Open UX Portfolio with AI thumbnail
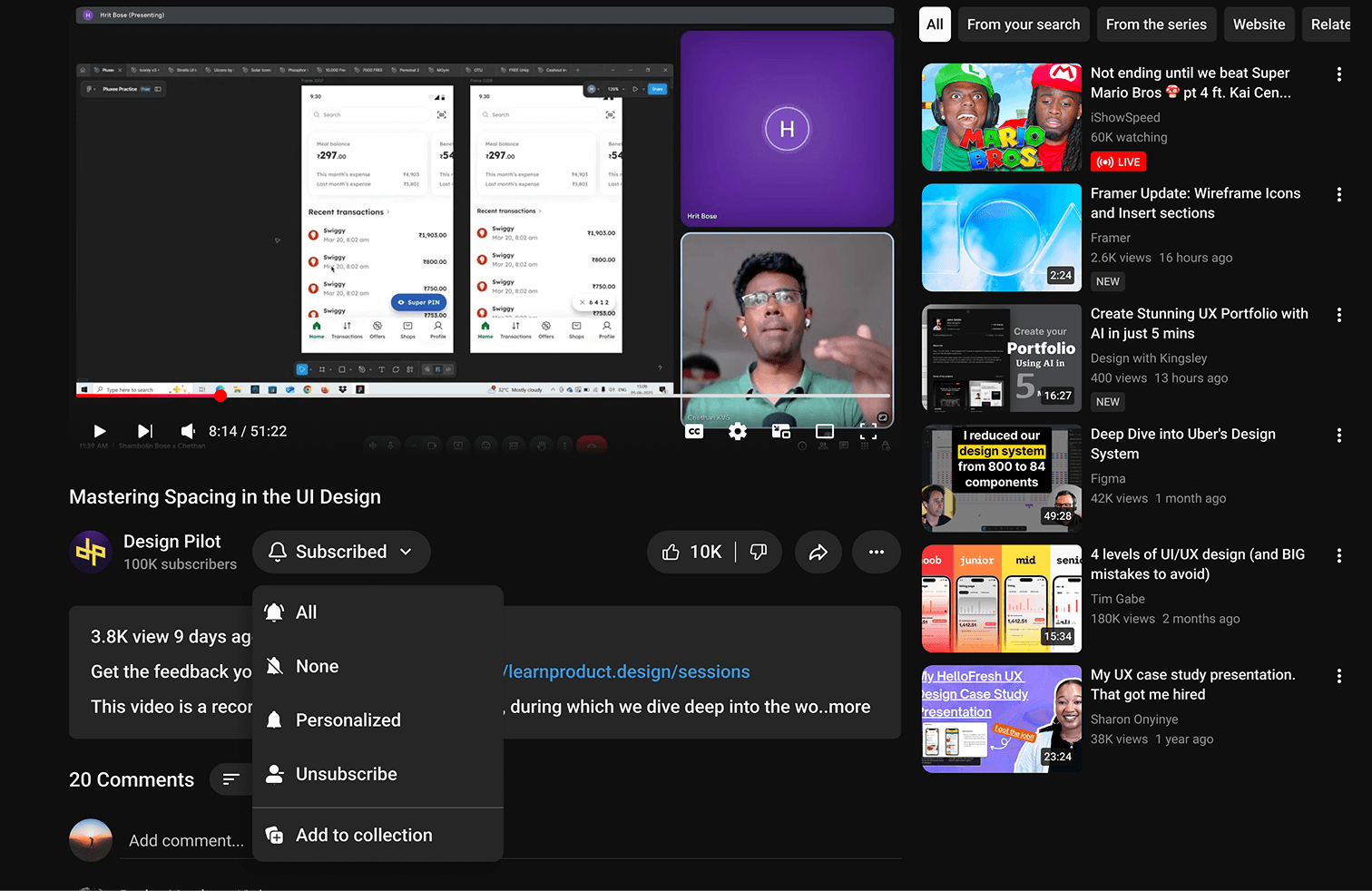Viewport: 1372px width, 891px height. (x=1002, y=358)
